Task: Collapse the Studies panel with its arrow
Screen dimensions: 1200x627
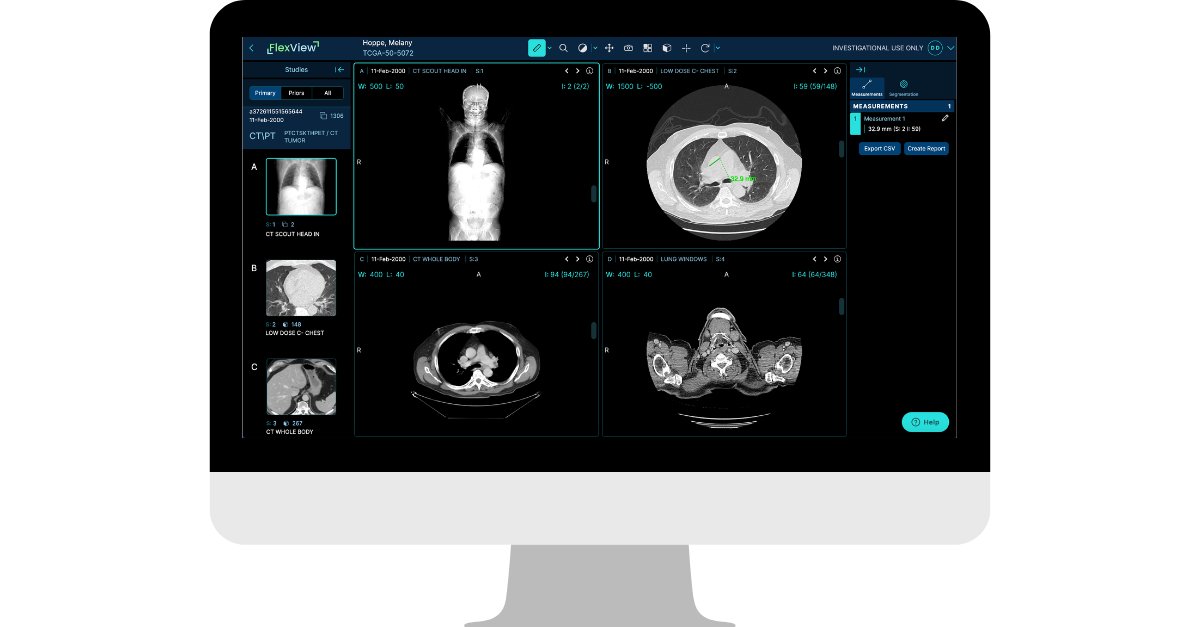Action: pos(340,70)
